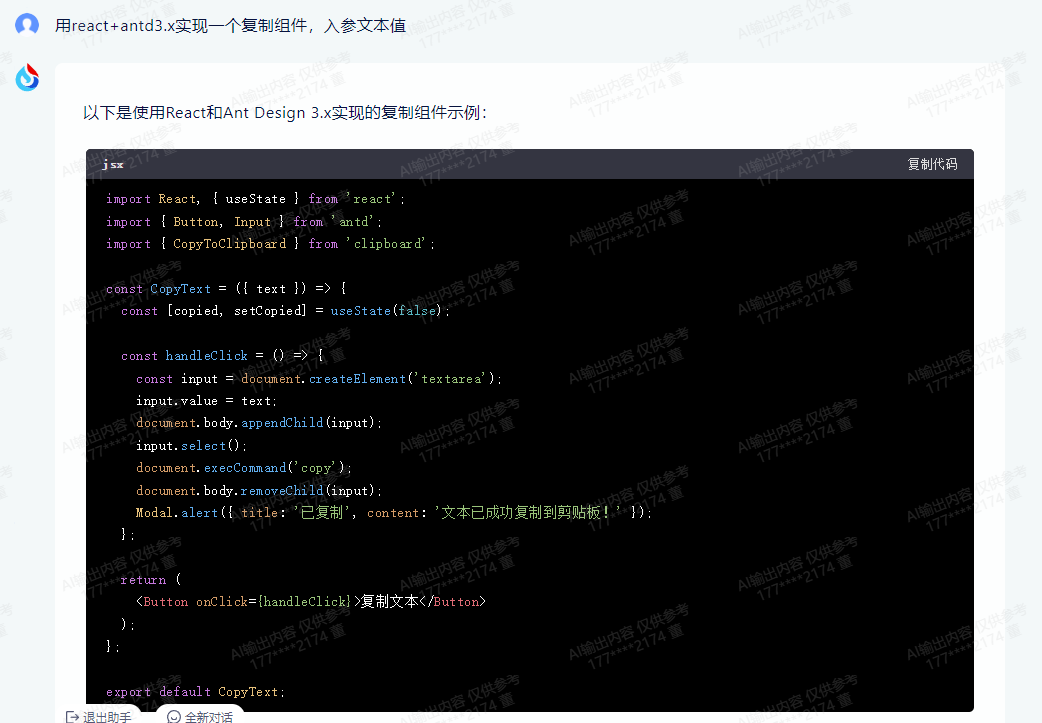The height and width of the screenshot is (723, 1042).
Task: Click the line input.value = text
Action: [206, 401]
